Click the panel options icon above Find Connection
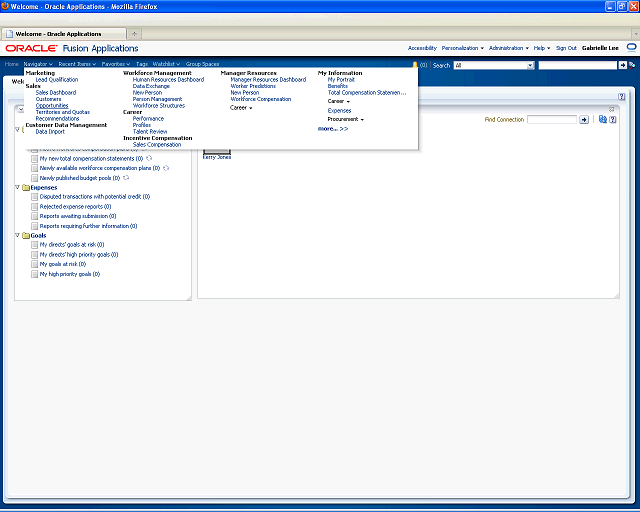 (611, 109)
